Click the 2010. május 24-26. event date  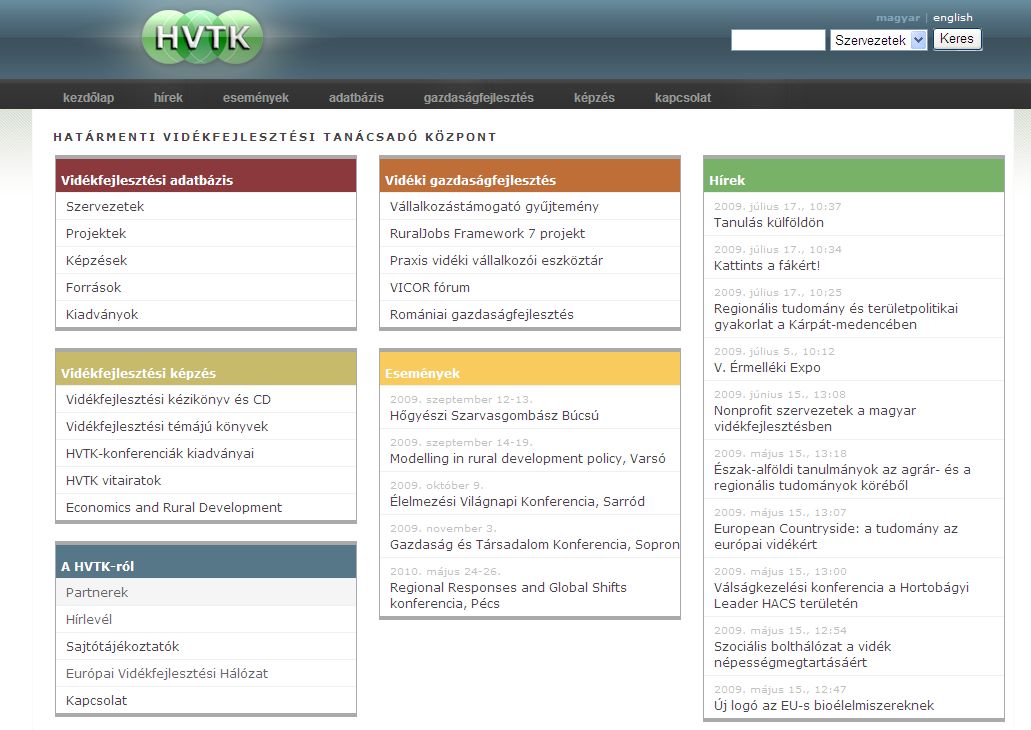click(445, 572)
